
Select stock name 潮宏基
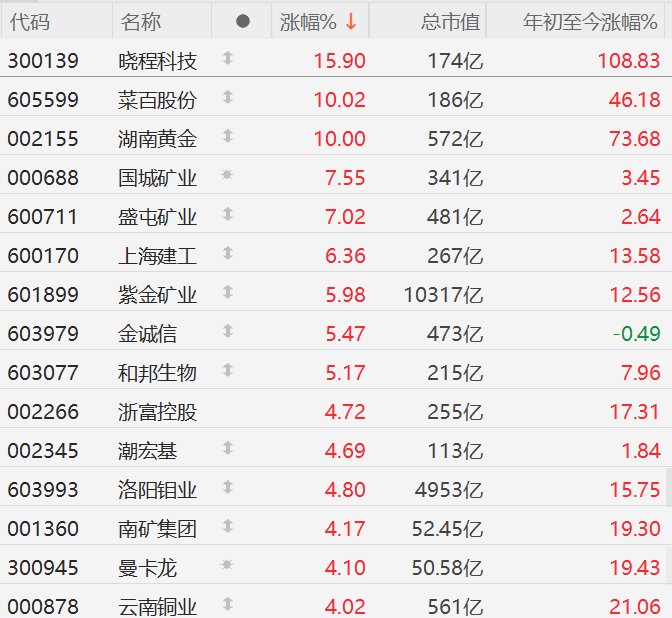147,451
